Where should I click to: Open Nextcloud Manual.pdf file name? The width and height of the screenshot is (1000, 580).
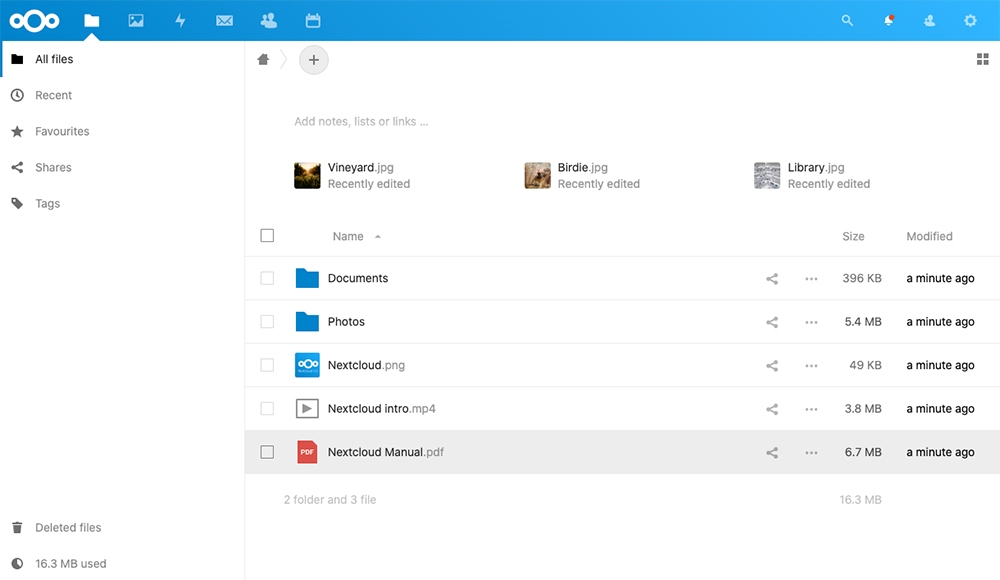(x=386, y=452)
